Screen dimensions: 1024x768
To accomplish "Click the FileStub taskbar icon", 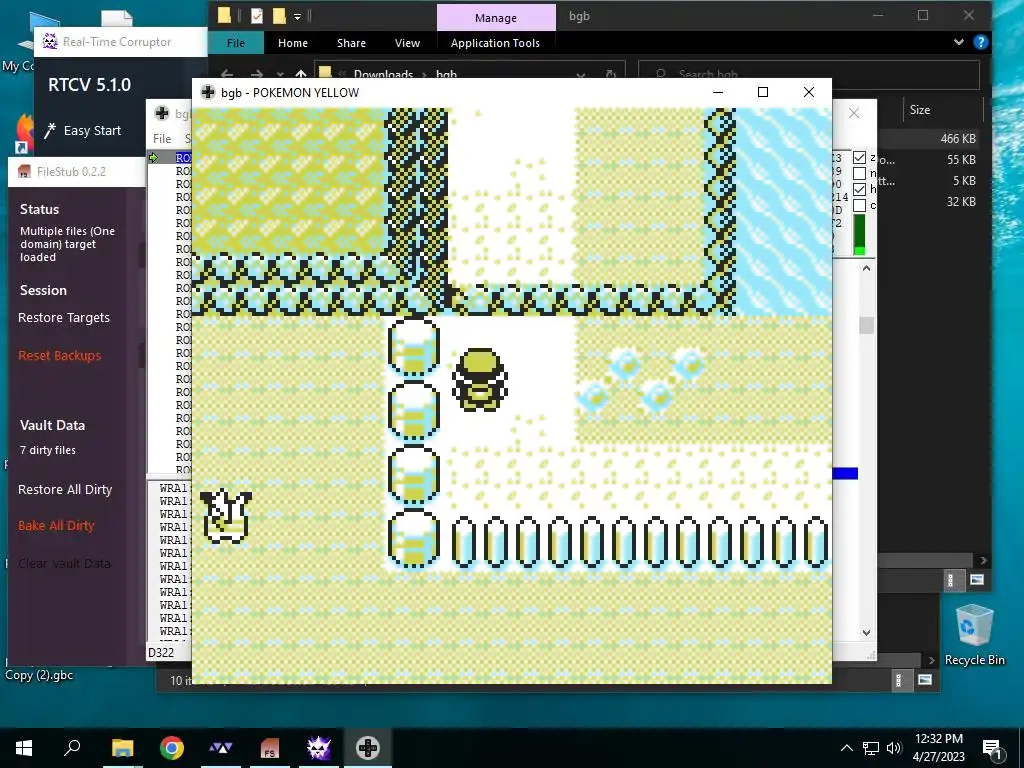I will 270,748.
